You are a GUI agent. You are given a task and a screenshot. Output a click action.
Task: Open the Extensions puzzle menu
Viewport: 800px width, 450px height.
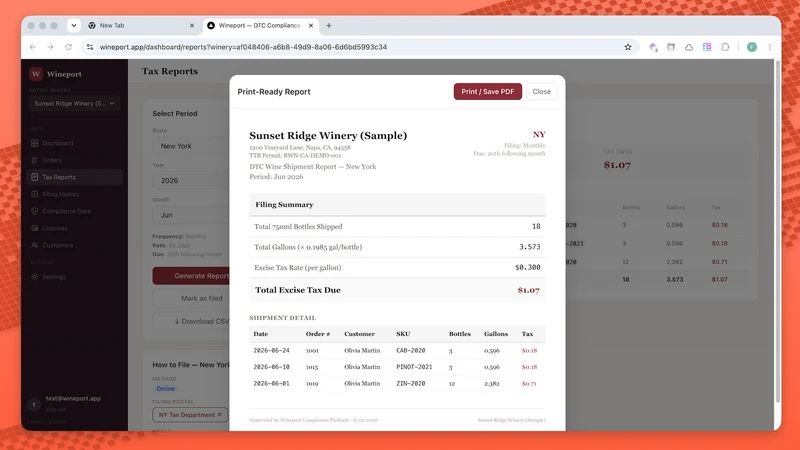(725, 47)
